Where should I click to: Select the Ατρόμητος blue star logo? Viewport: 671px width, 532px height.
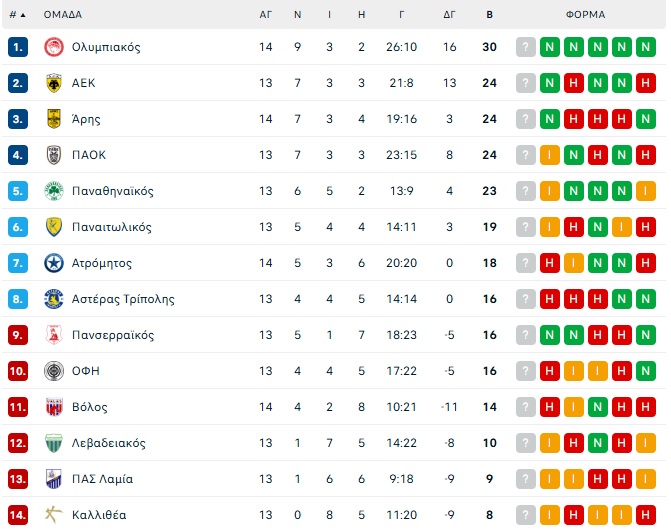[x=54, y=263]
